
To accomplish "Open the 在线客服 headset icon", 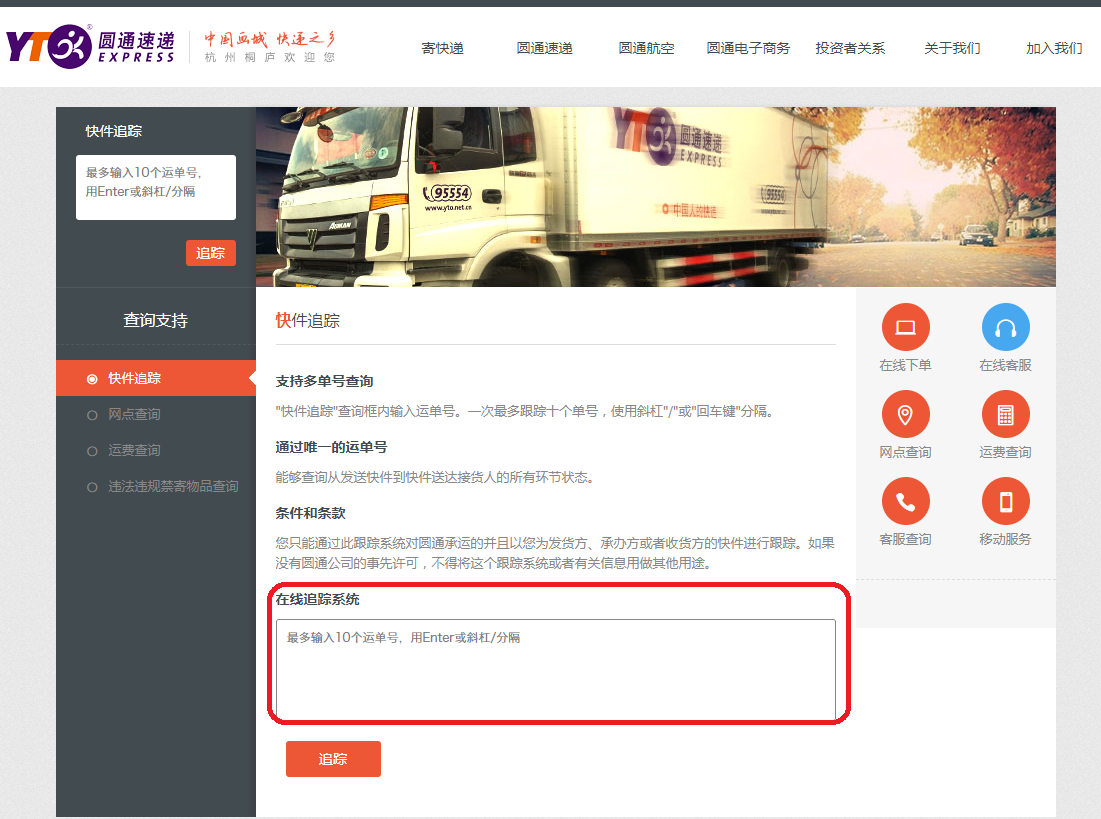I will (1006, 327).
